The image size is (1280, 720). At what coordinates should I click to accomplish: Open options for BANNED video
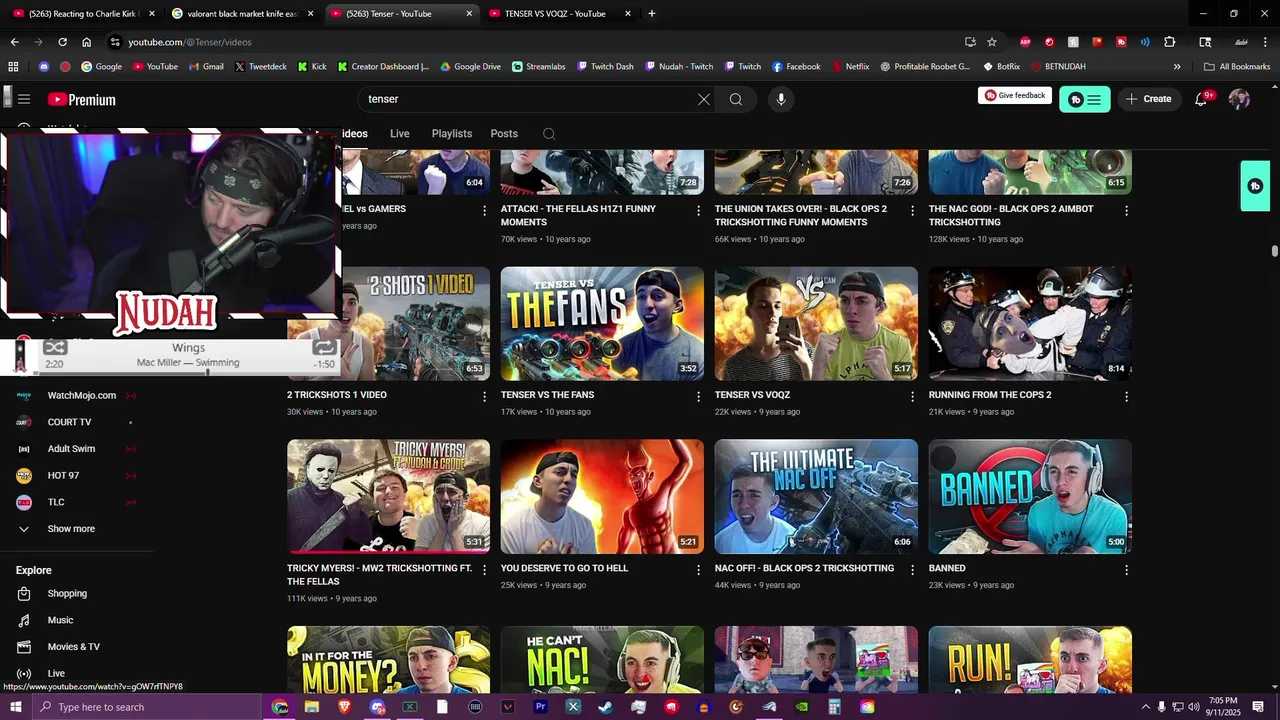[x=1126, y=570]
